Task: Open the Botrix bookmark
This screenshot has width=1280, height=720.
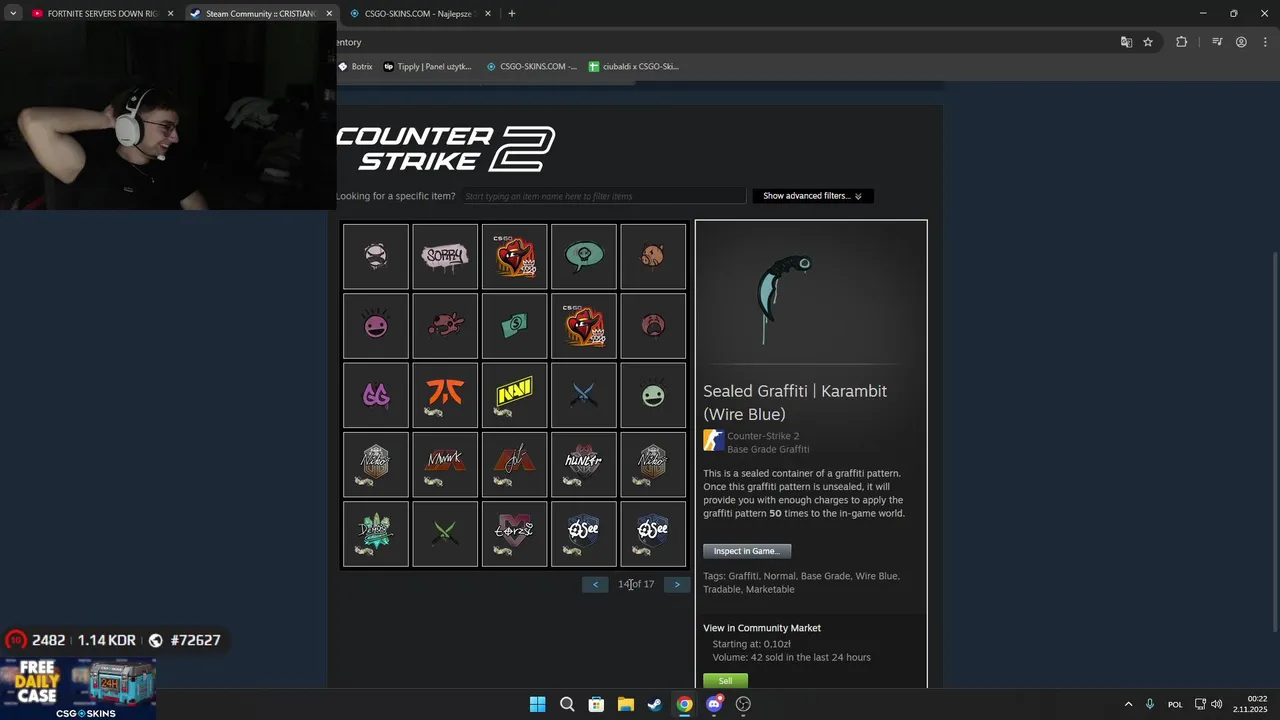Action: [x=355, y=67]
